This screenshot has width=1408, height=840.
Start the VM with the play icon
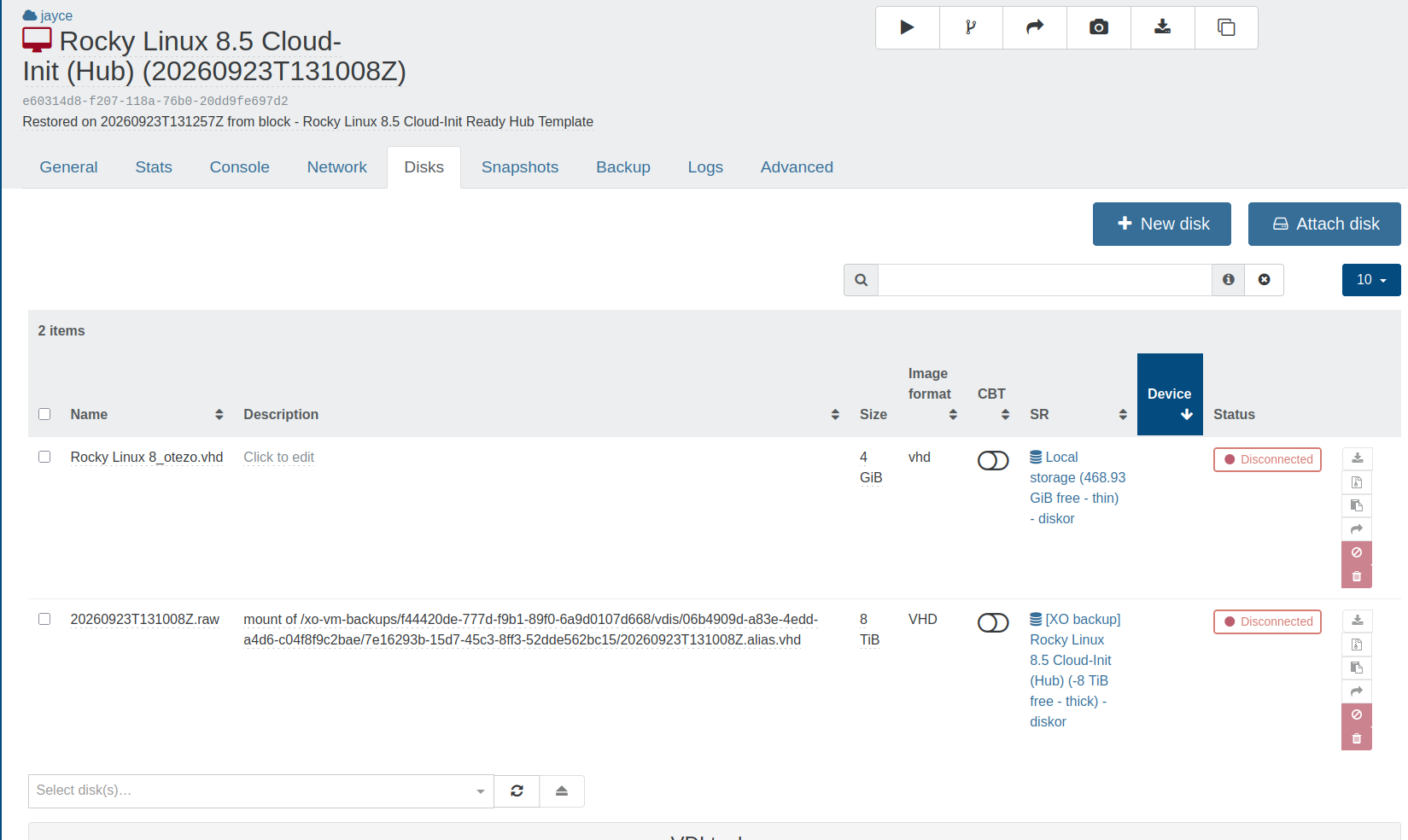tap(907, 27)
